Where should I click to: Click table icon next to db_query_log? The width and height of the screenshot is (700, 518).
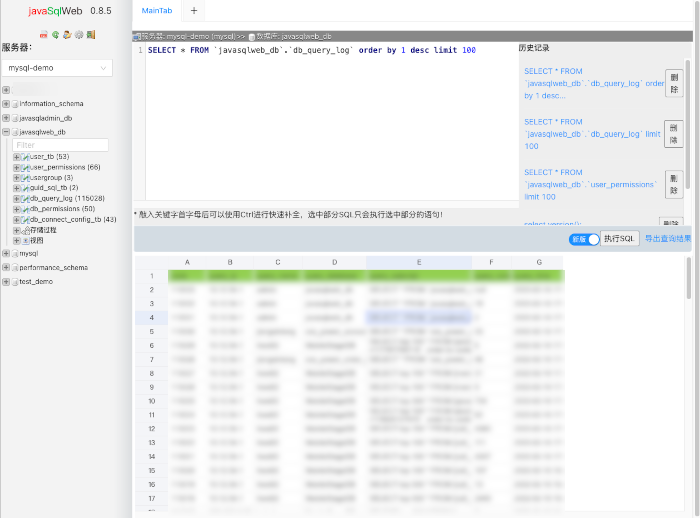(x=26, y=199)
